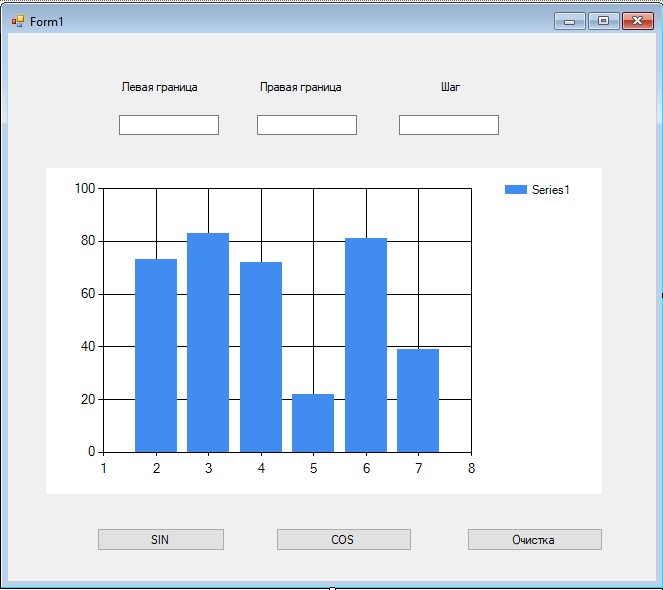Image resolution: width=663 pixels, height=590 pixels.
Task: Click the Form1 window icon
Action: [17, 21]
